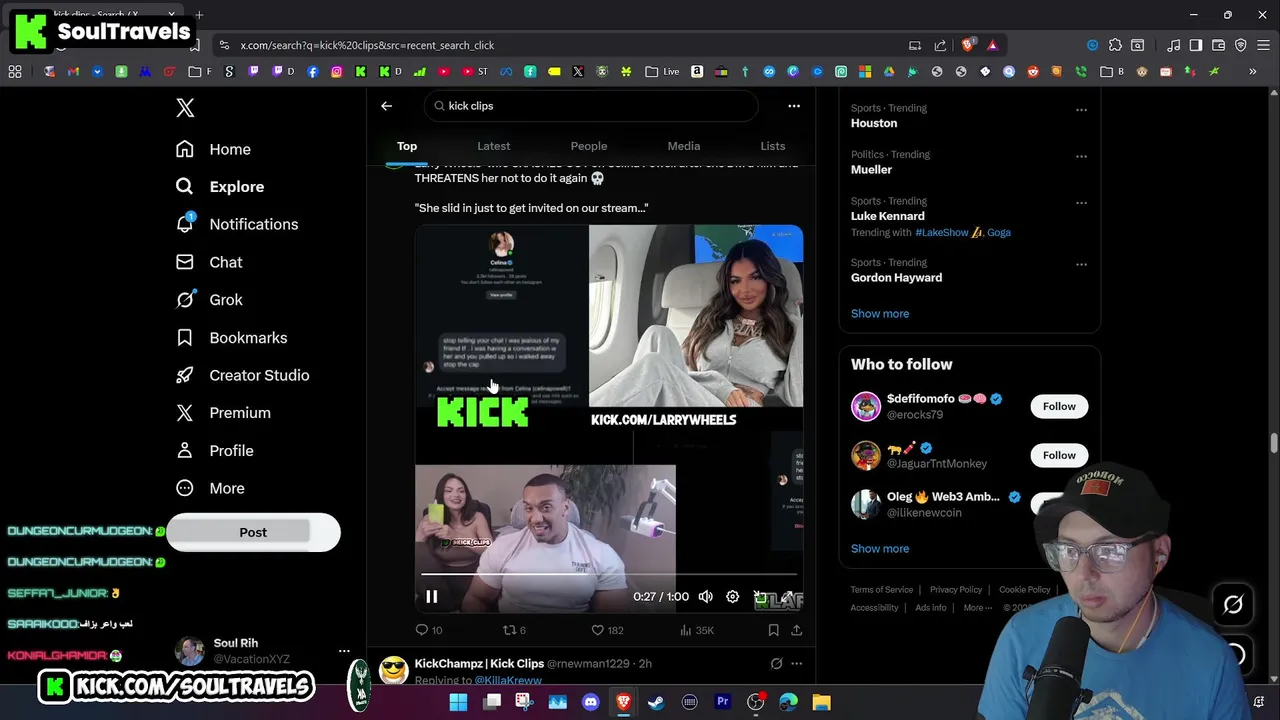1280x720 pixels.
Task: Open Facebook bookmark in bookmarks bar
Action: 313,71
